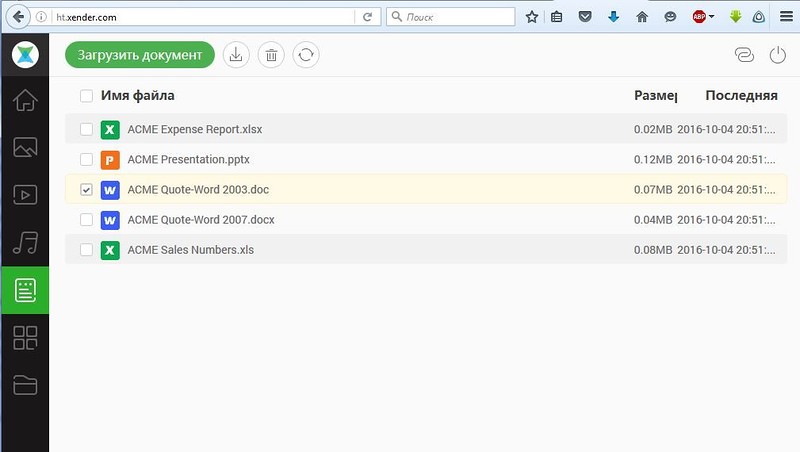This screenshot has height=452, width=800.
Task: Click the Excel icon of ACME Sales Numbers
Action: point(110,250)
